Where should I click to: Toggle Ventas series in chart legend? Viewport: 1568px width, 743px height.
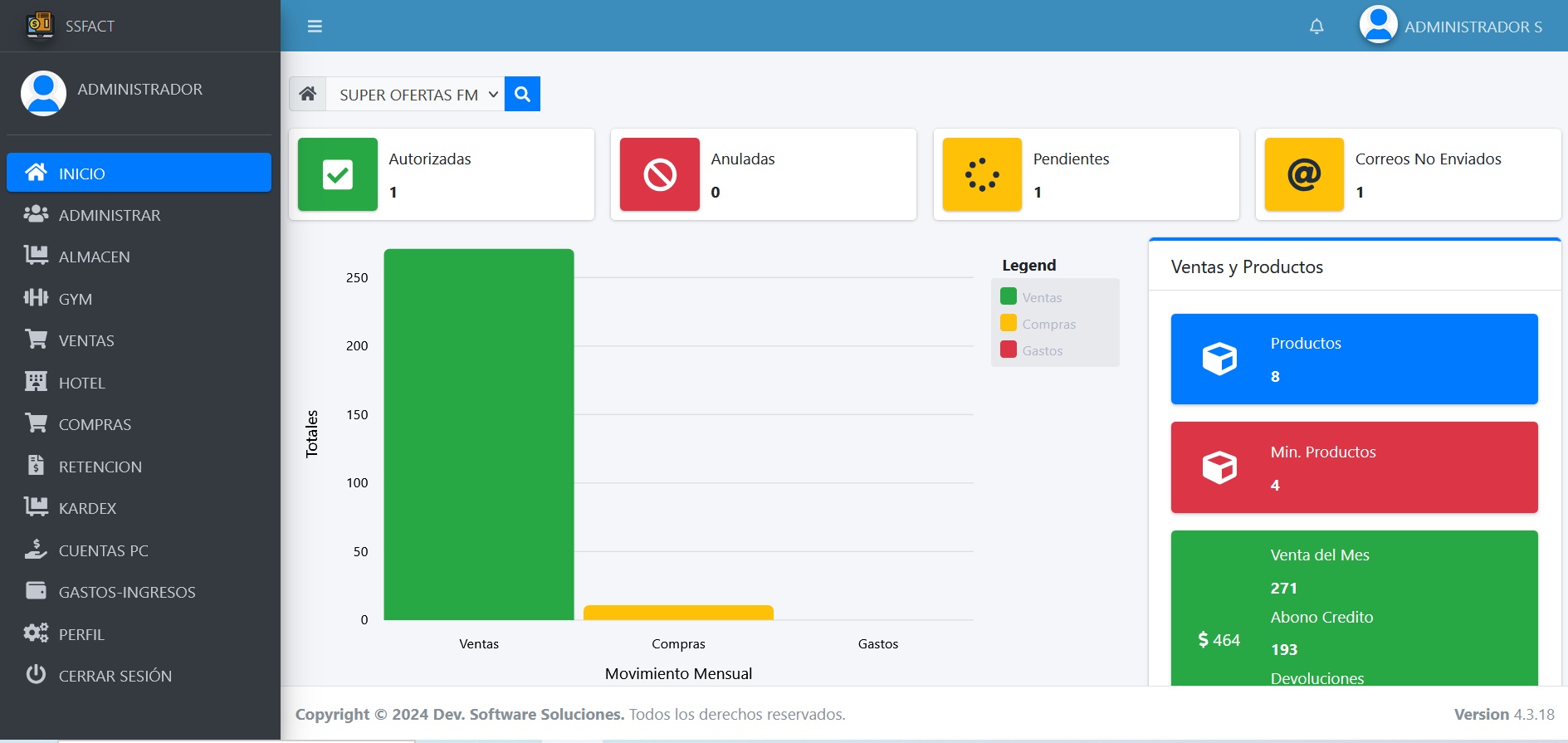coord(1032,297)
